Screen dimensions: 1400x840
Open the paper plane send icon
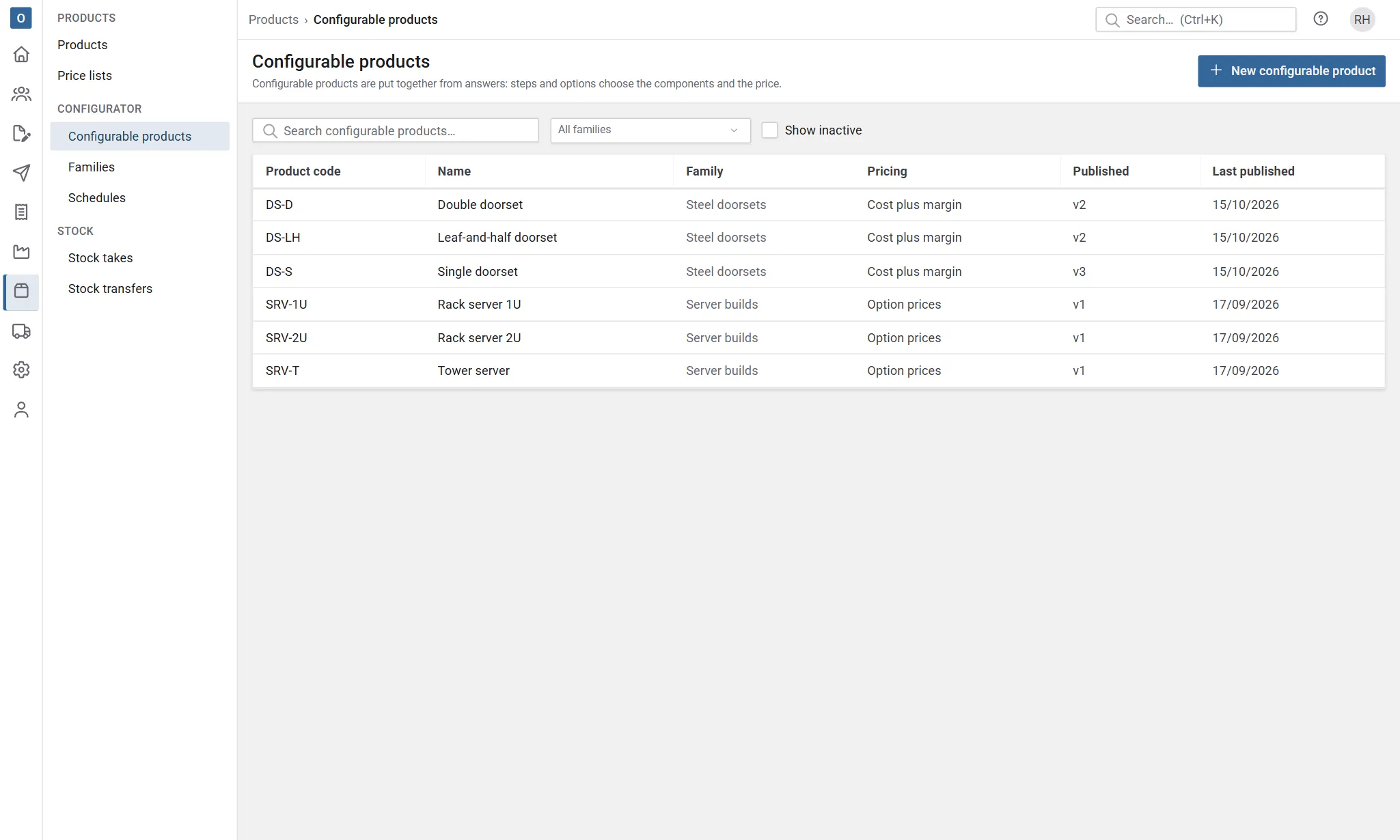(21, 173)
